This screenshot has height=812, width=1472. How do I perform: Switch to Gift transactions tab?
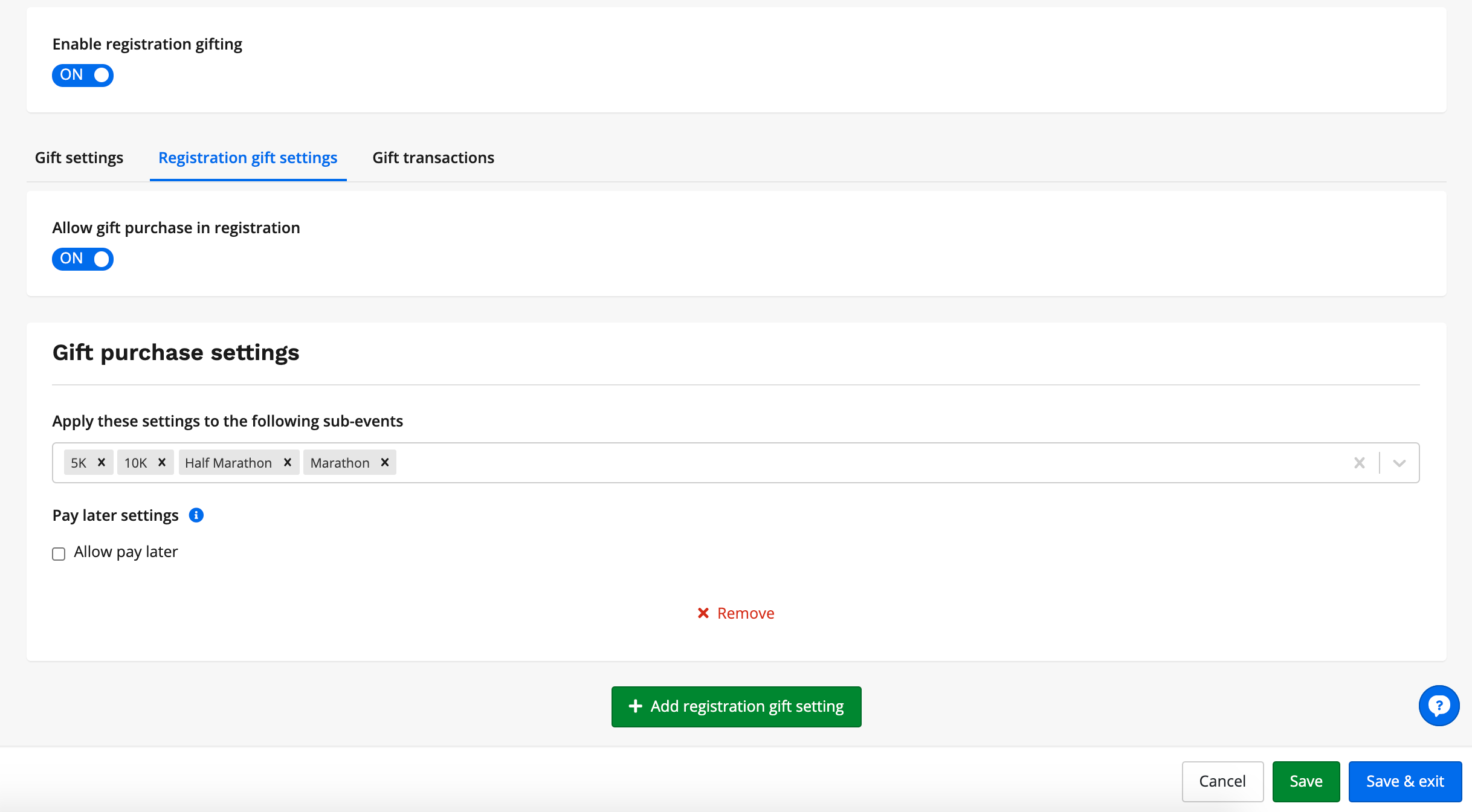click(x=433, y=158)
